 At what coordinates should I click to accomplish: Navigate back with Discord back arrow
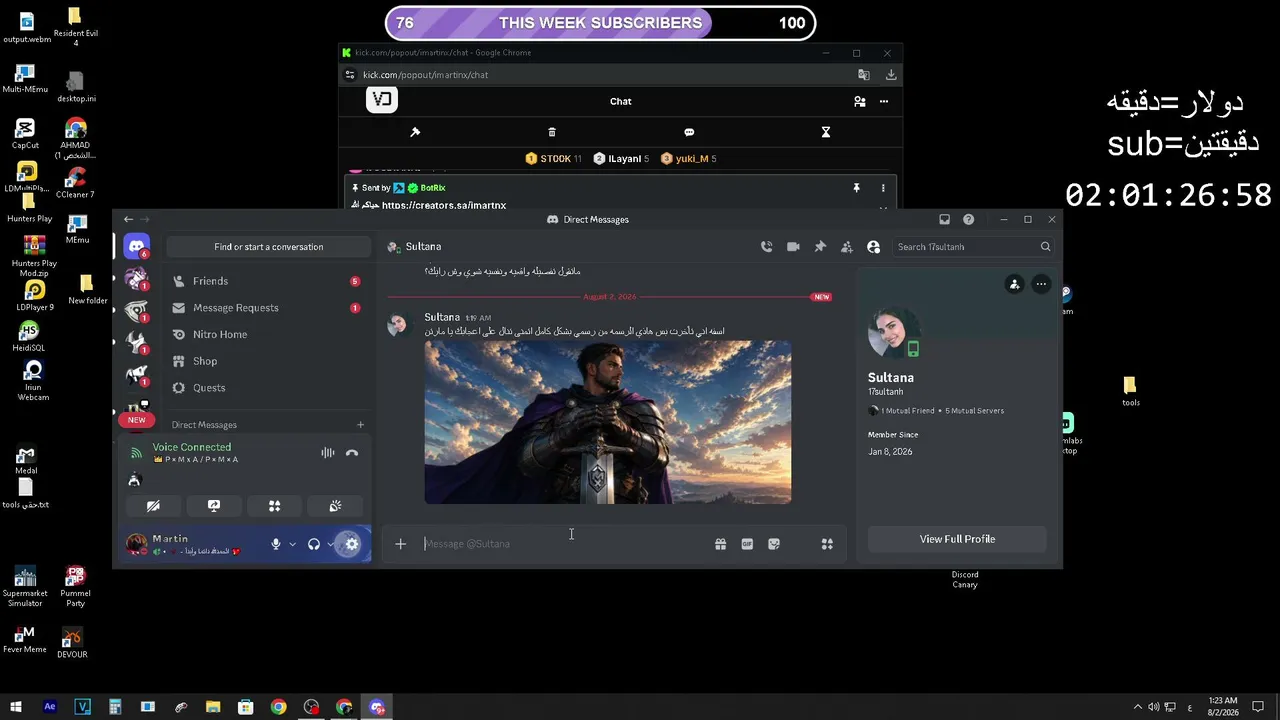point(128,219)
